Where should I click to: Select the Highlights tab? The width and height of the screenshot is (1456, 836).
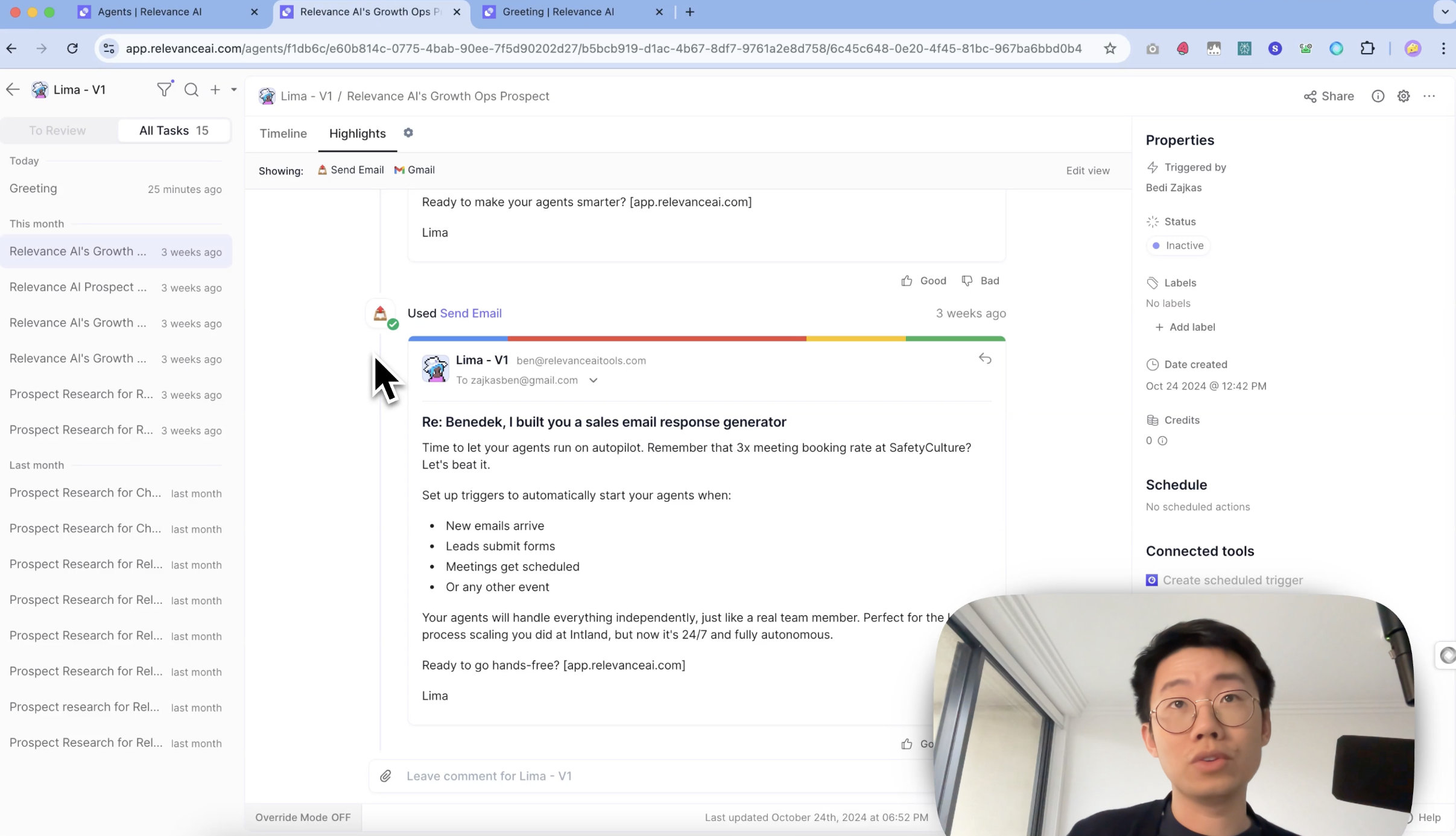coord(358,133)
